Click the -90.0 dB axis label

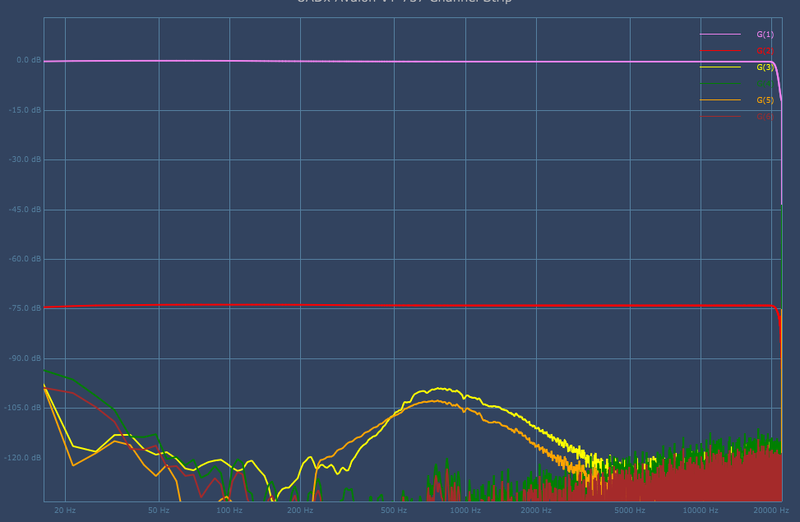tap(25, 358)
